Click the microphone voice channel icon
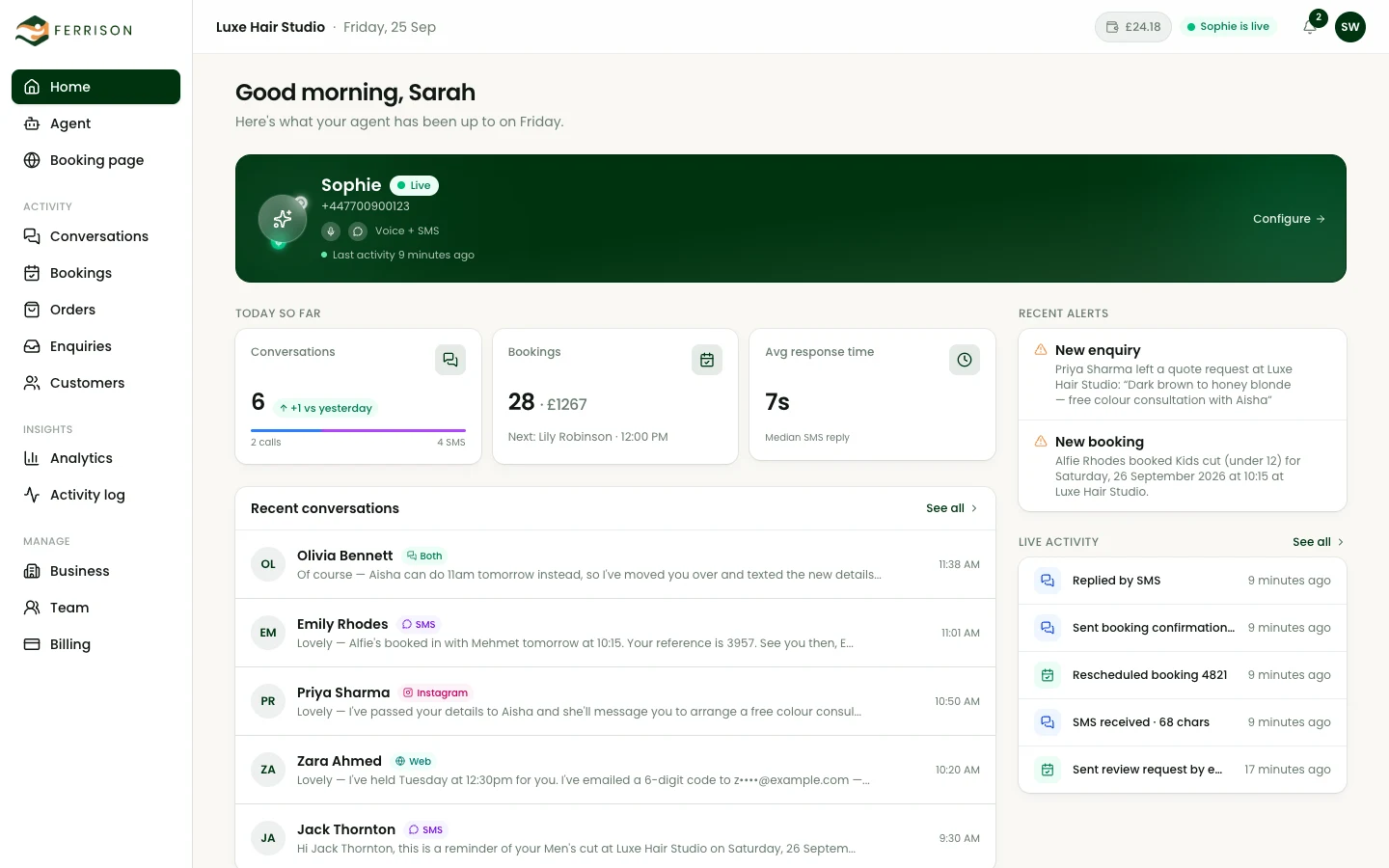Screen dimensions: 1389x868 coord(331,231)
